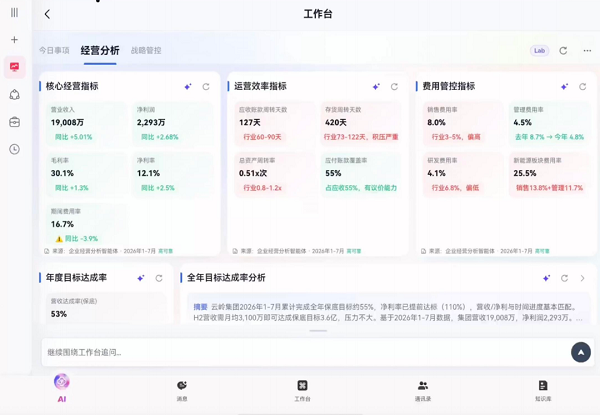Screen dimensions: 600x415
Task: Click the 摘要 label in the analysis
Action: point(200,307)
